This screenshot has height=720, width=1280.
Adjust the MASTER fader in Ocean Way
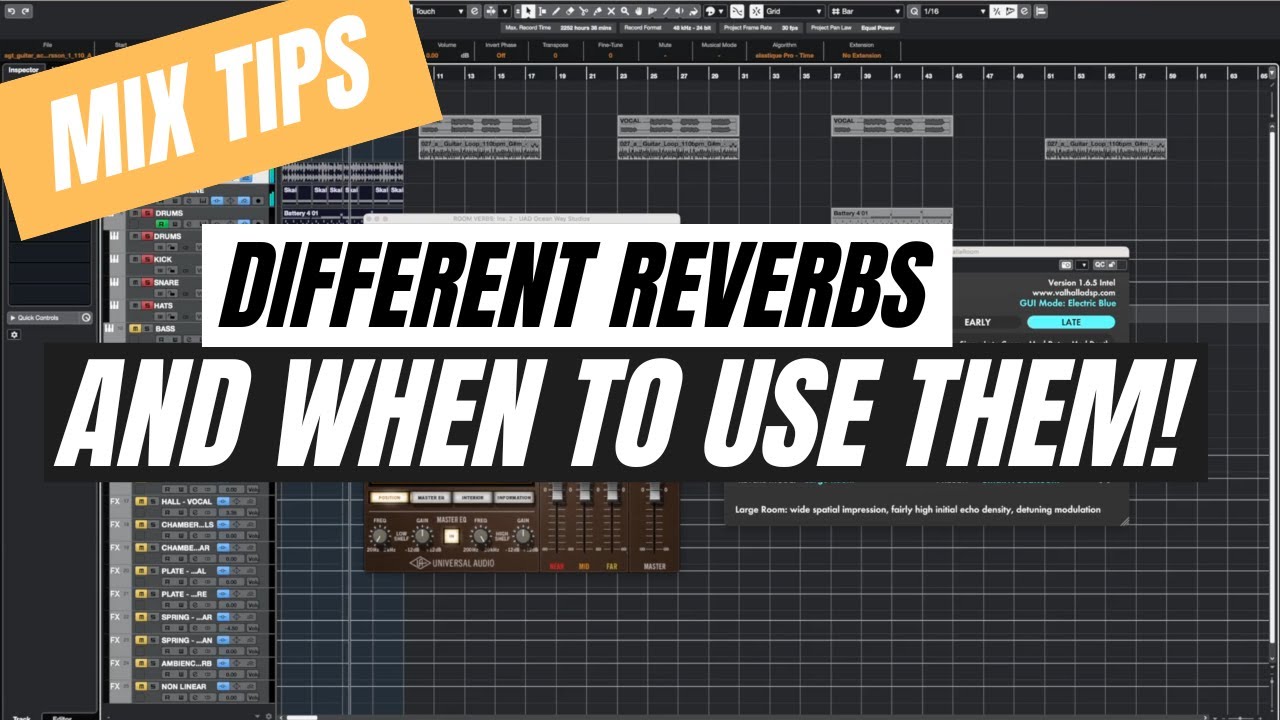[655, 491]
